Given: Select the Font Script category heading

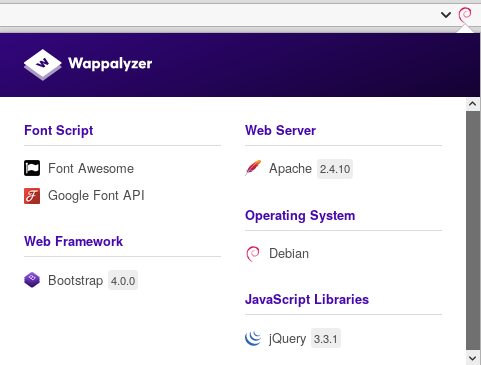Looking at the screenshot, I should coord(59,130).
